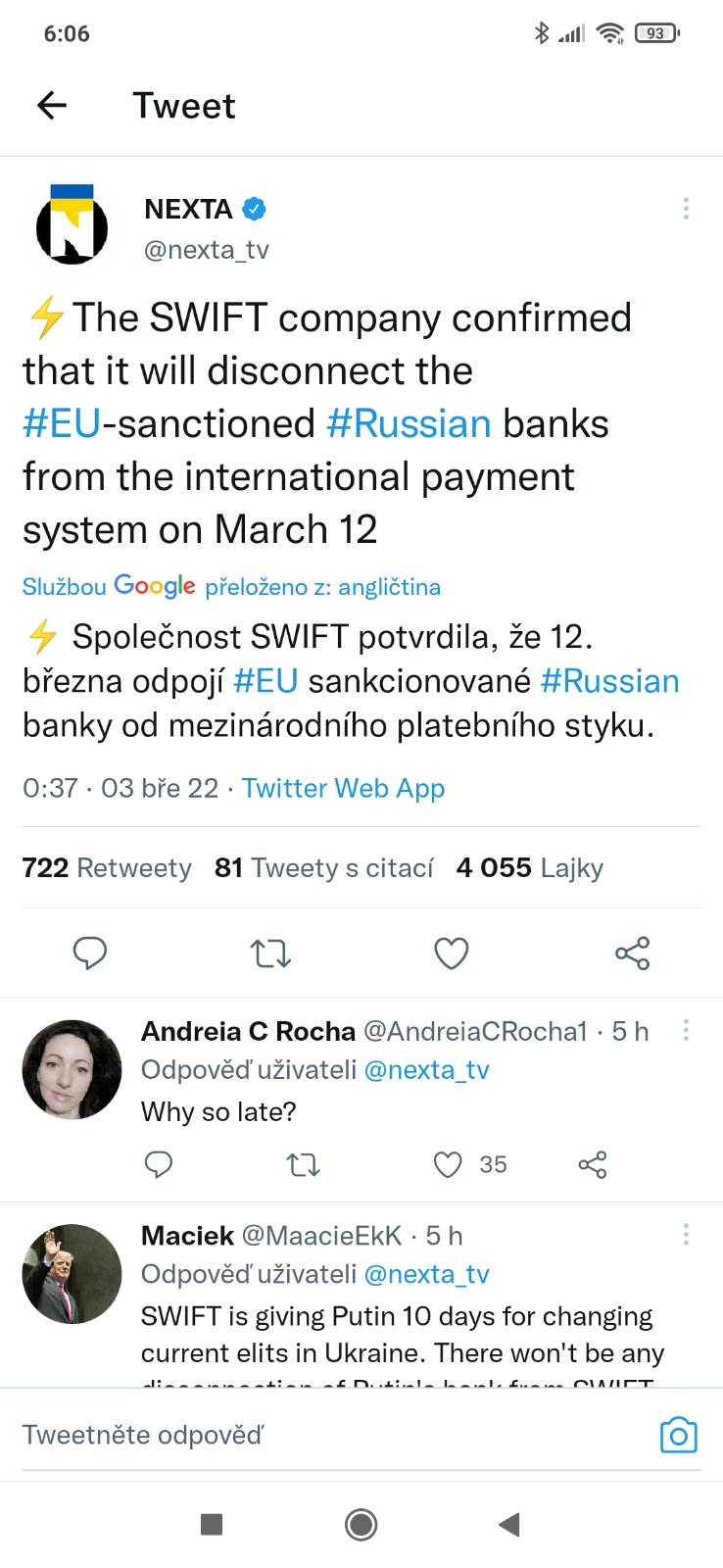The height and width of the screenshot is (1568, 723).
Task: Open the more options menu on the NEXTA tweet
Action: tap(686, 208)
